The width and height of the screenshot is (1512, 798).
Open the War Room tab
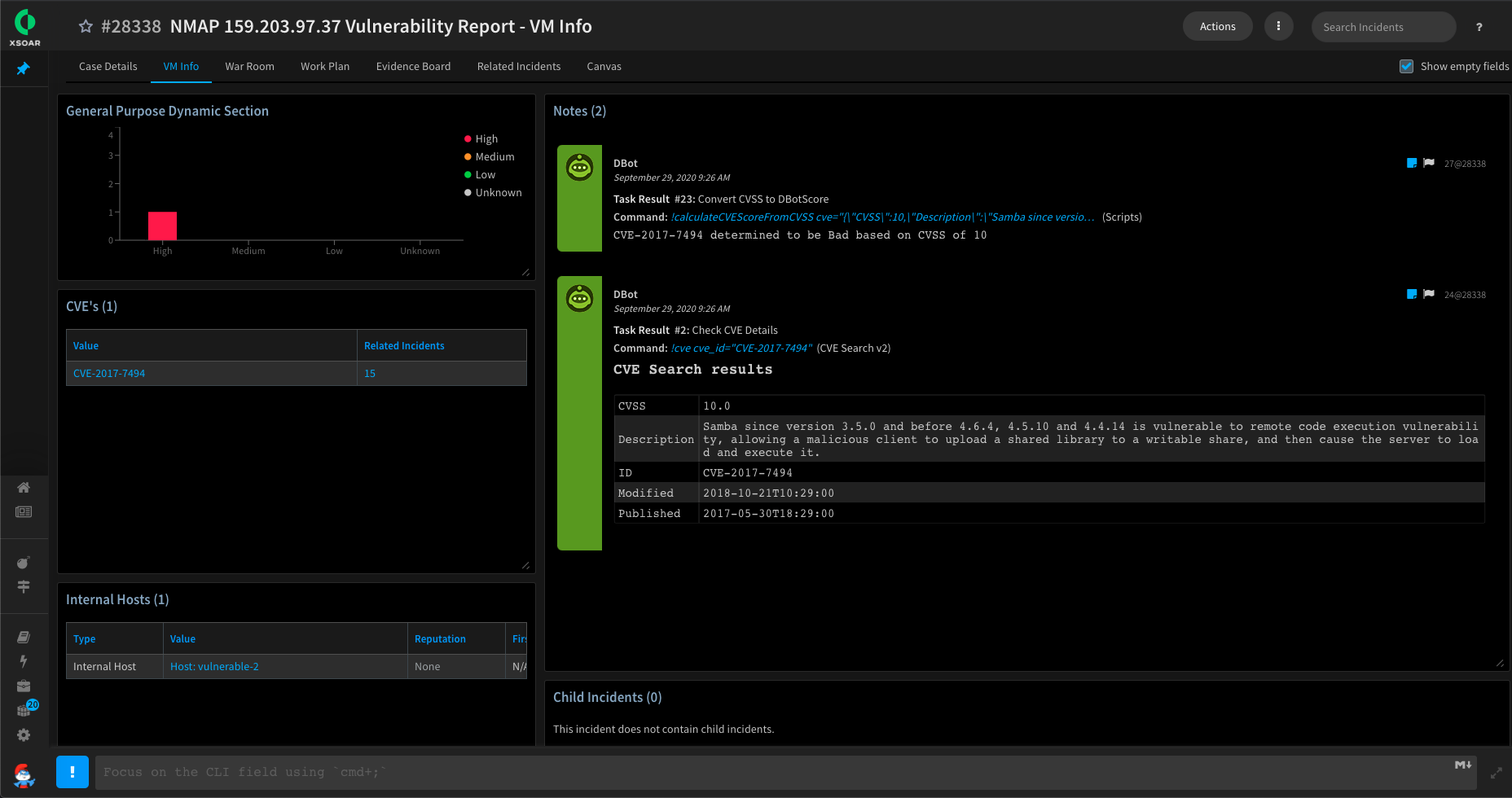point(249,67)
